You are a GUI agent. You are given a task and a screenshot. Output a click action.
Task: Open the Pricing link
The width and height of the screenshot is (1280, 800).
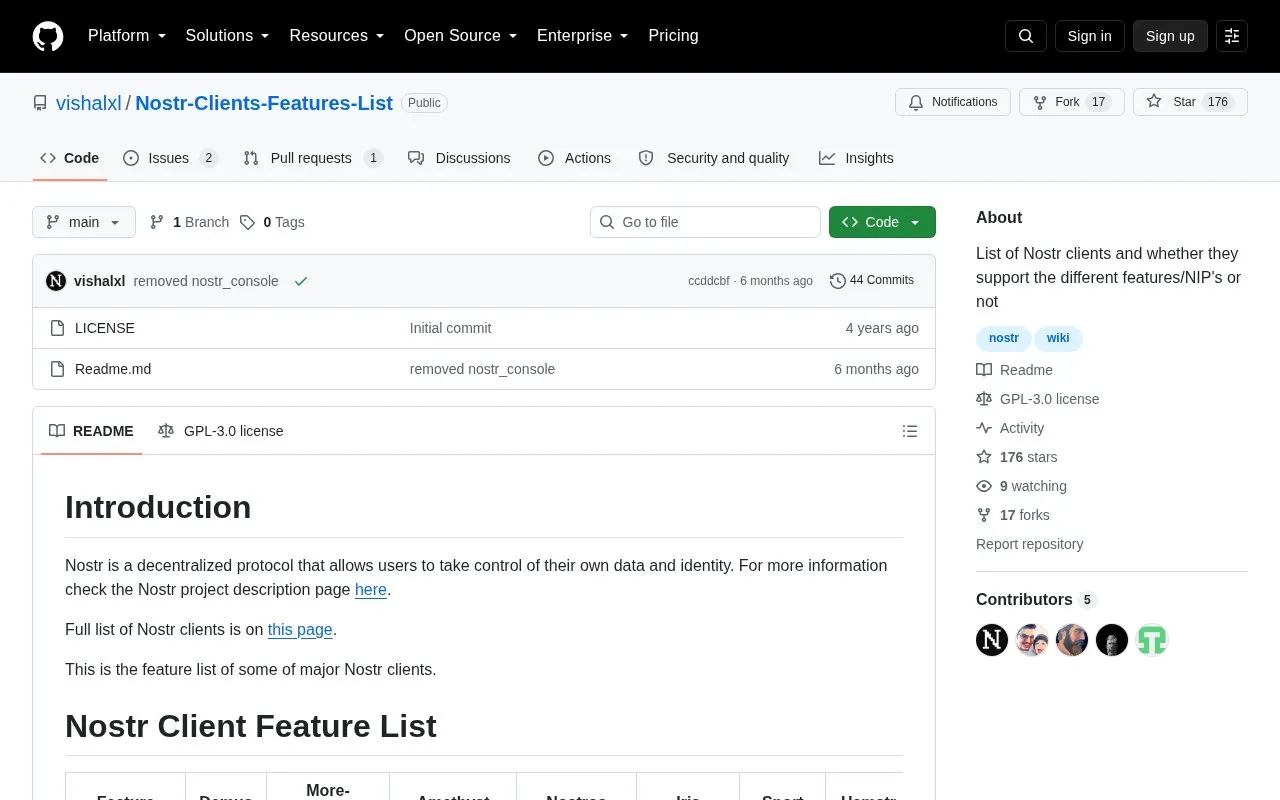coord(673,36)
